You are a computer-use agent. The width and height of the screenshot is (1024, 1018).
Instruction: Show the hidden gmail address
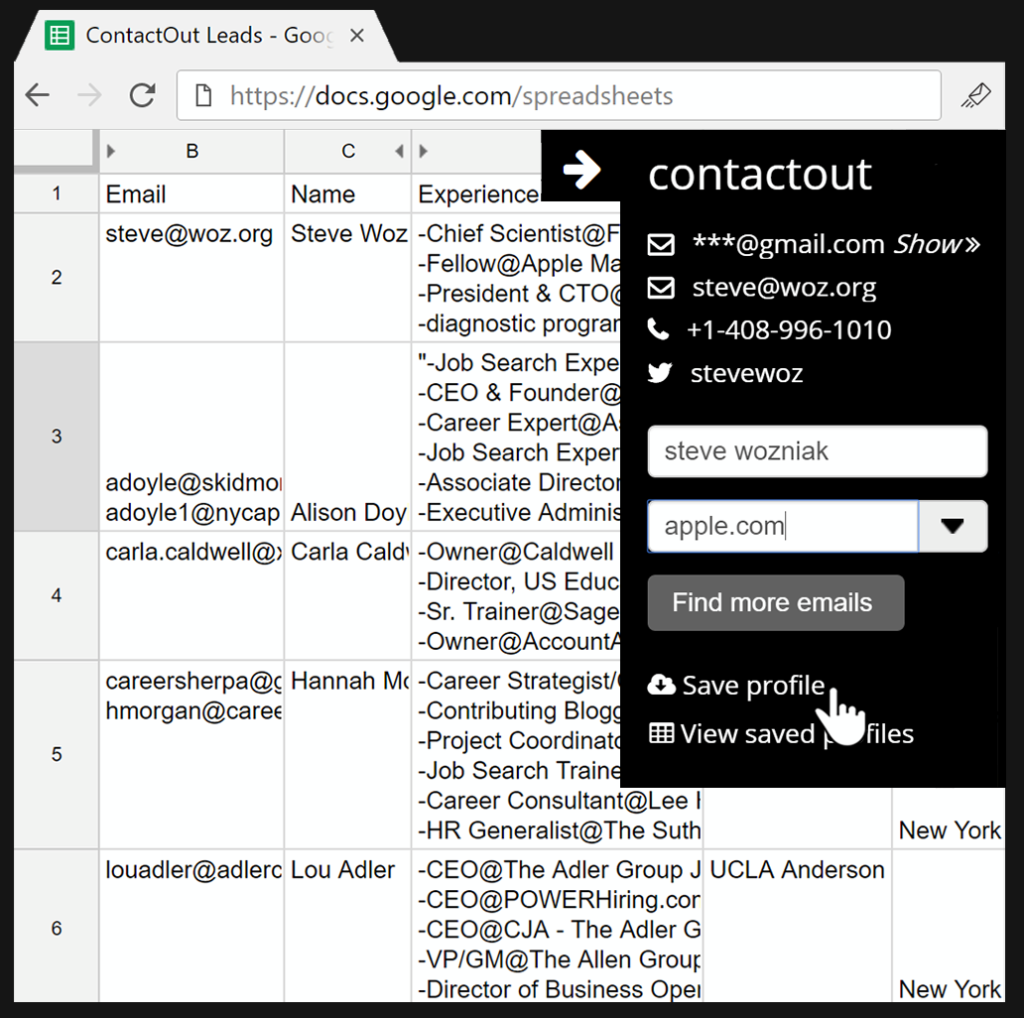tap(938, 244)
